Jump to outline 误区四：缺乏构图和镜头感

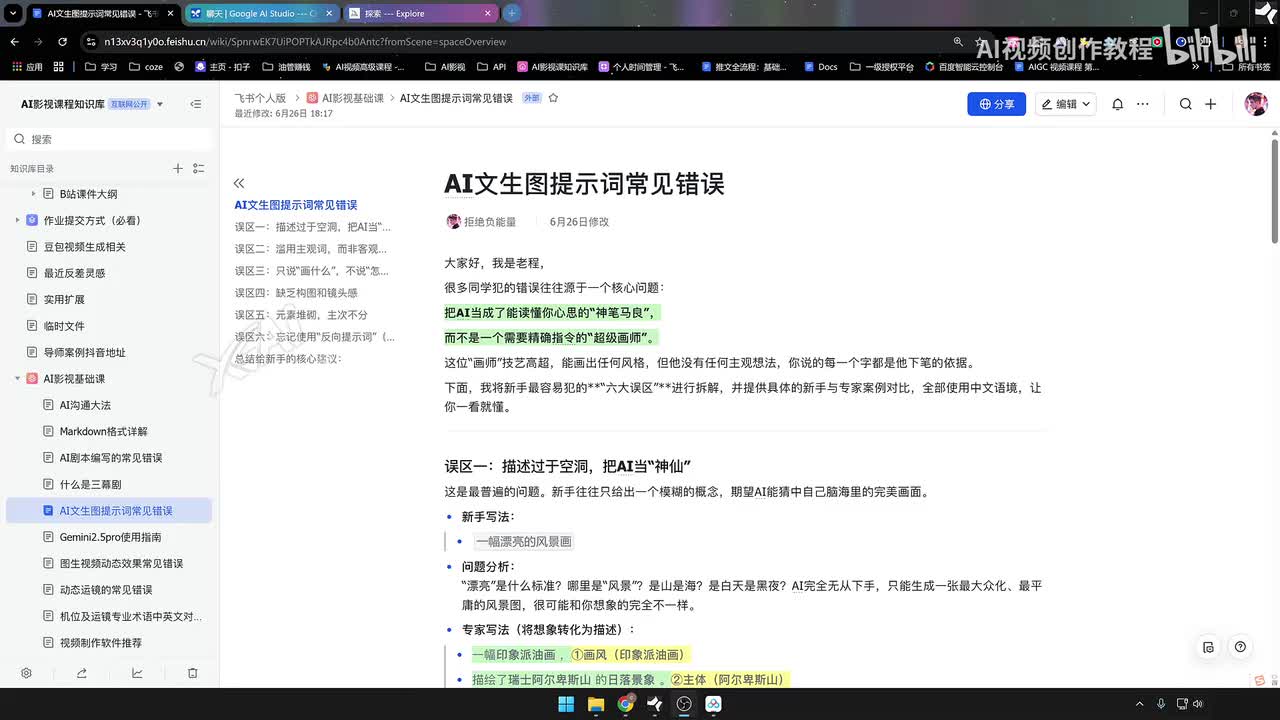pos(296,293)
